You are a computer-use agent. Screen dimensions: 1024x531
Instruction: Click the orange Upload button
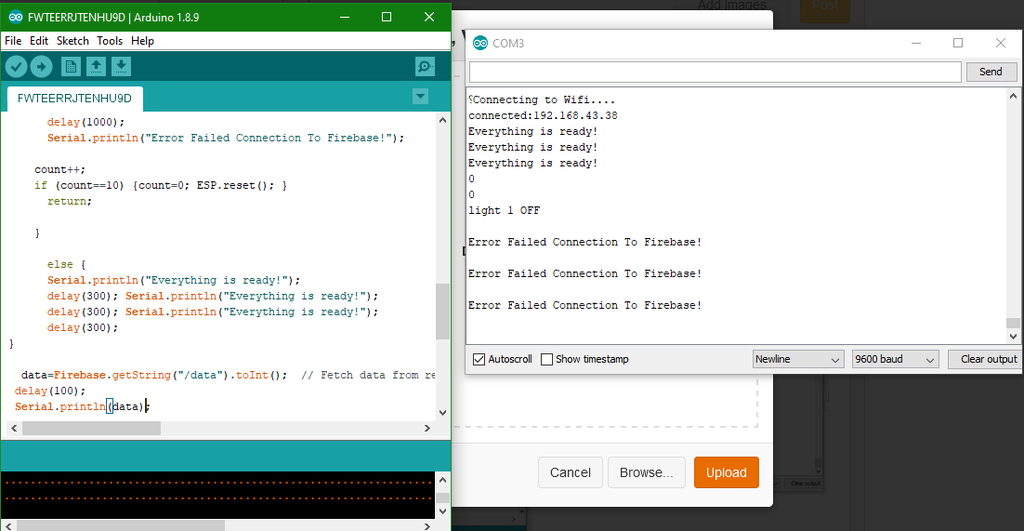(726, 472)
